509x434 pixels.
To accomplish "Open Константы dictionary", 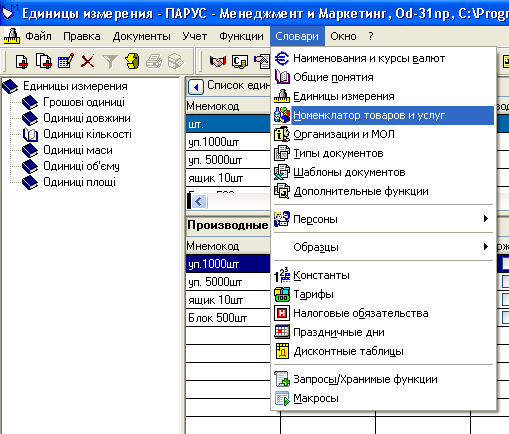I will pos(383,275).
